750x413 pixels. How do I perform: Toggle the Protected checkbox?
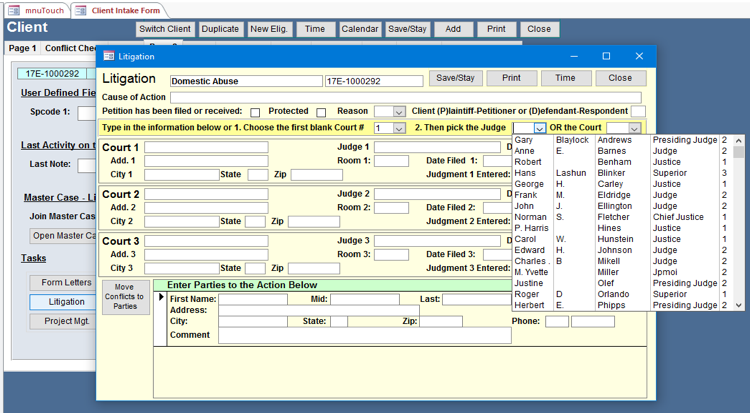[321, 112]
